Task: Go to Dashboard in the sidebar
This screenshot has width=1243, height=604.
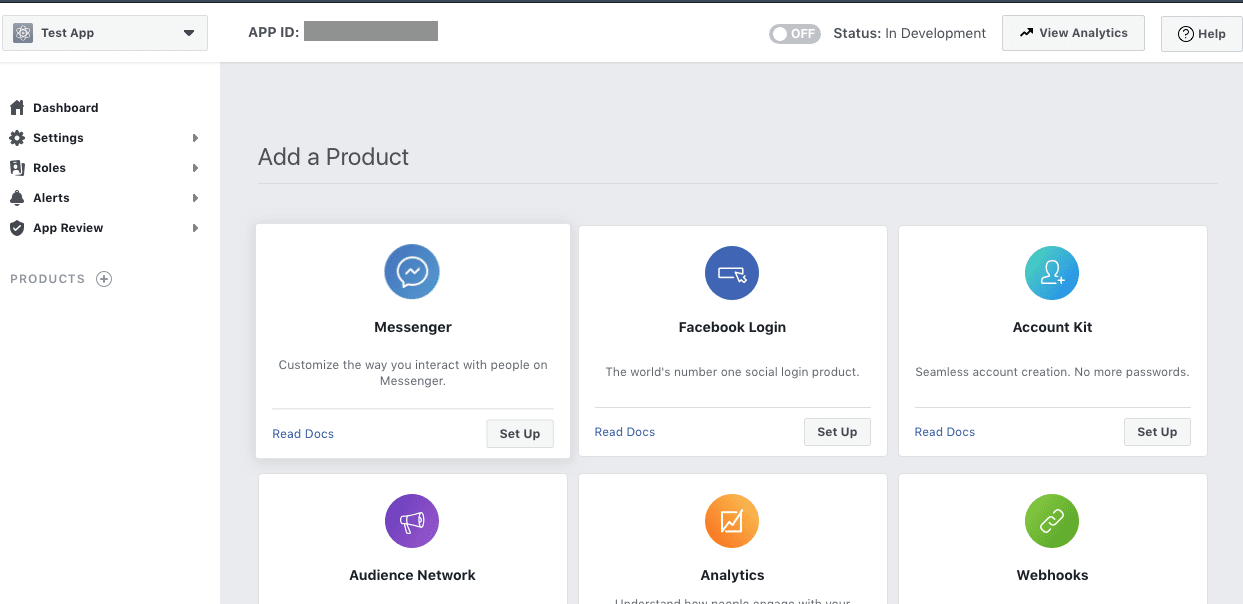Action: click(65, 108)
